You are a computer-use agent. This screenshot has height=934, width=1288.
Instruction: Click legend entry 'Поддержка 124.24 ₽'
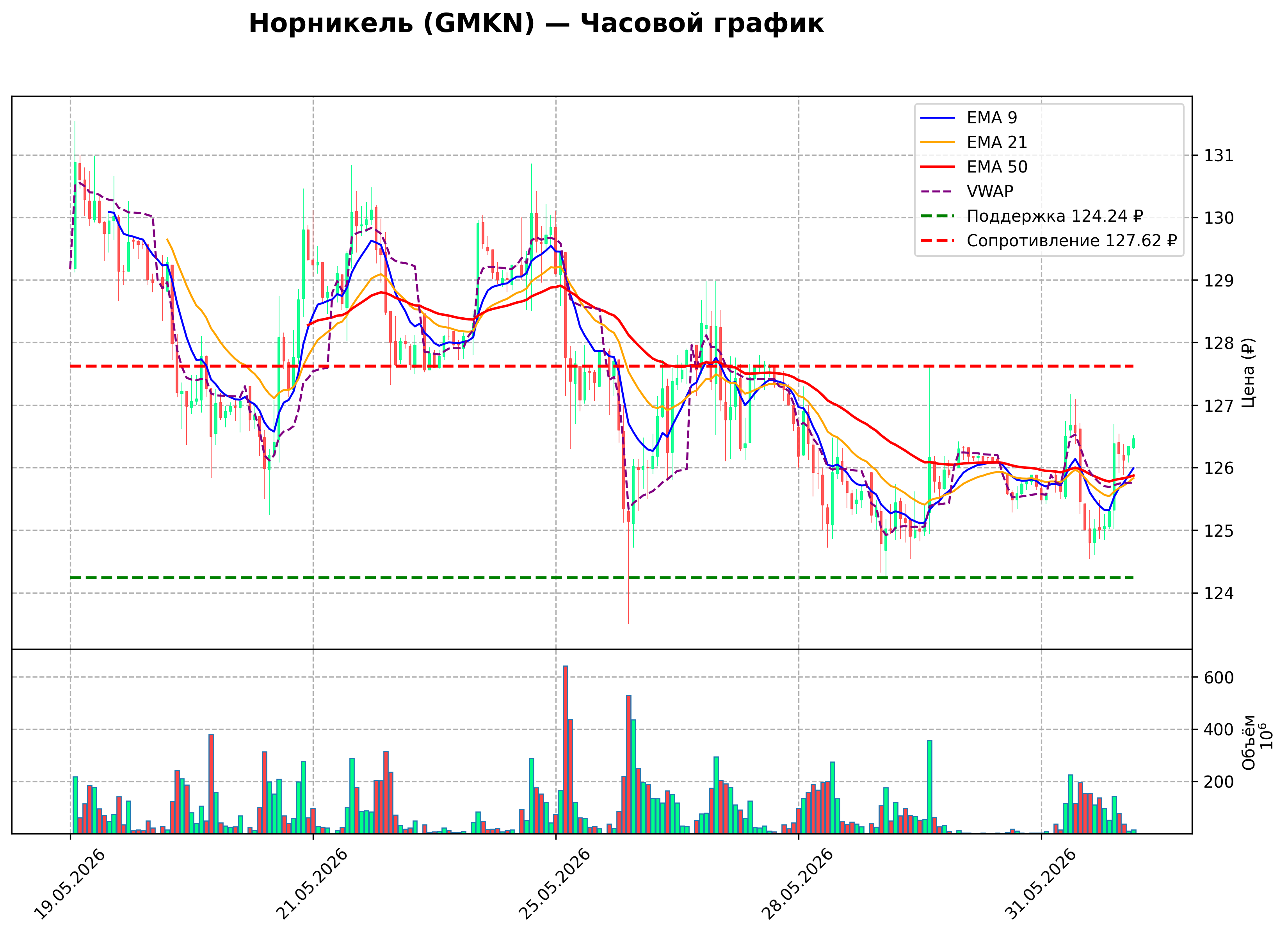point(1055,216)
